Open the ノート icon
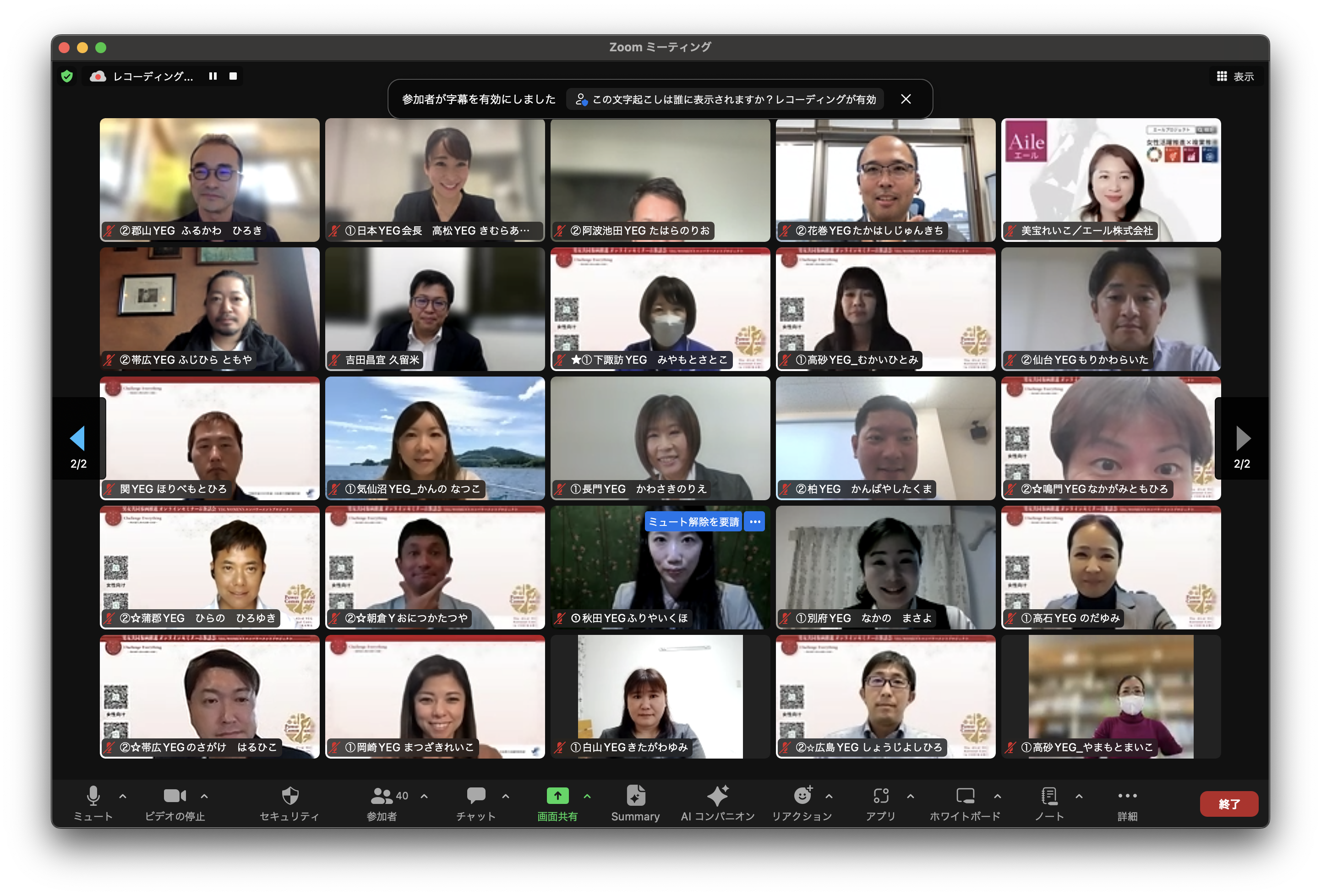The width and height of the screenshot is (1321, 896). click(1049, 795)
